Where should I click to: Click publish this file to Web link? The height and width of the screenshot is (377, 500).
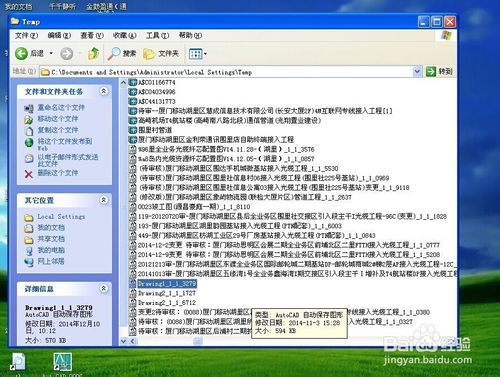click(x=65, y=144)
